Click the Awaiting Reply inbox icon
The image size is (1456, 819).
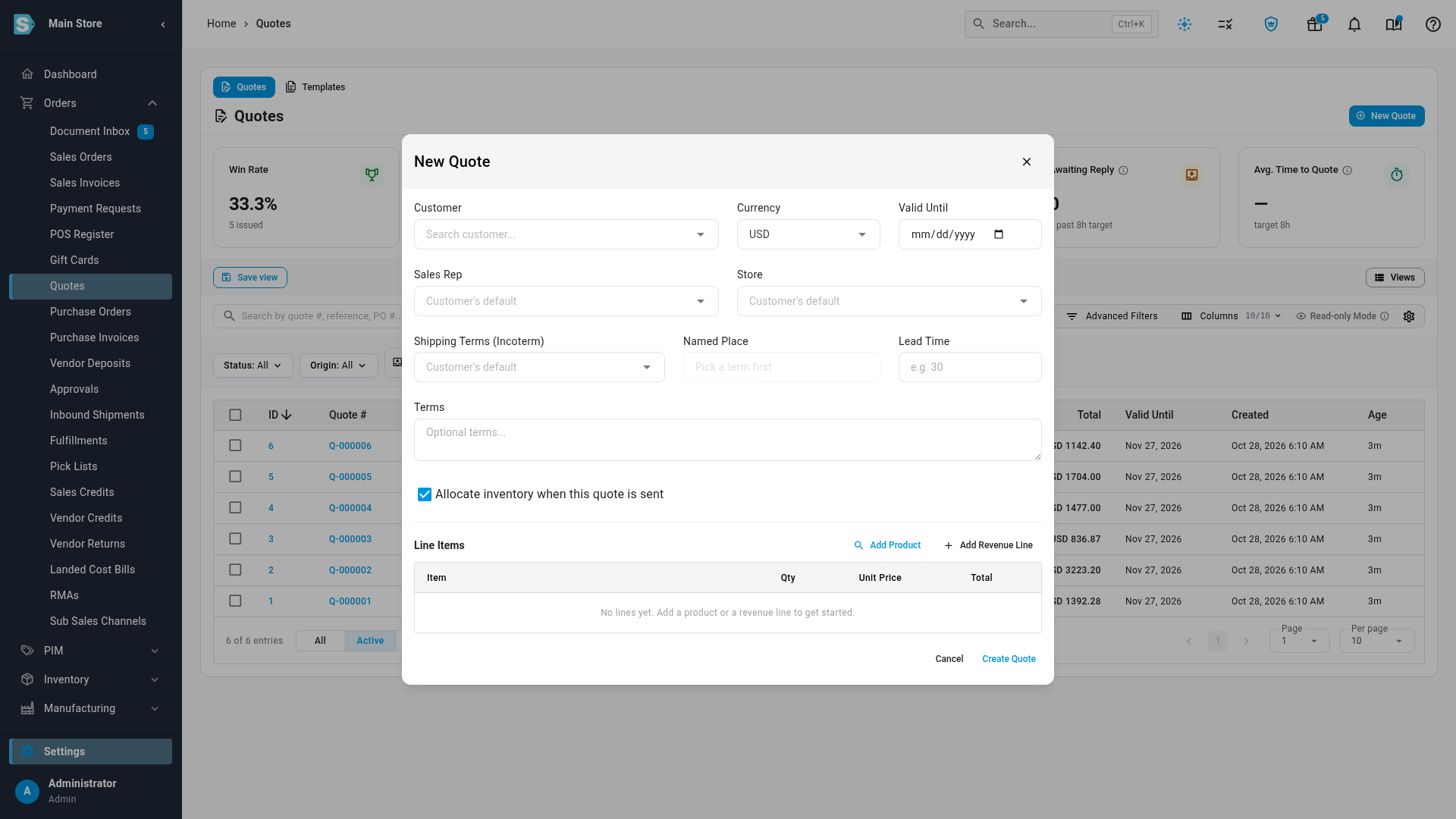(x=1192, y=175)
